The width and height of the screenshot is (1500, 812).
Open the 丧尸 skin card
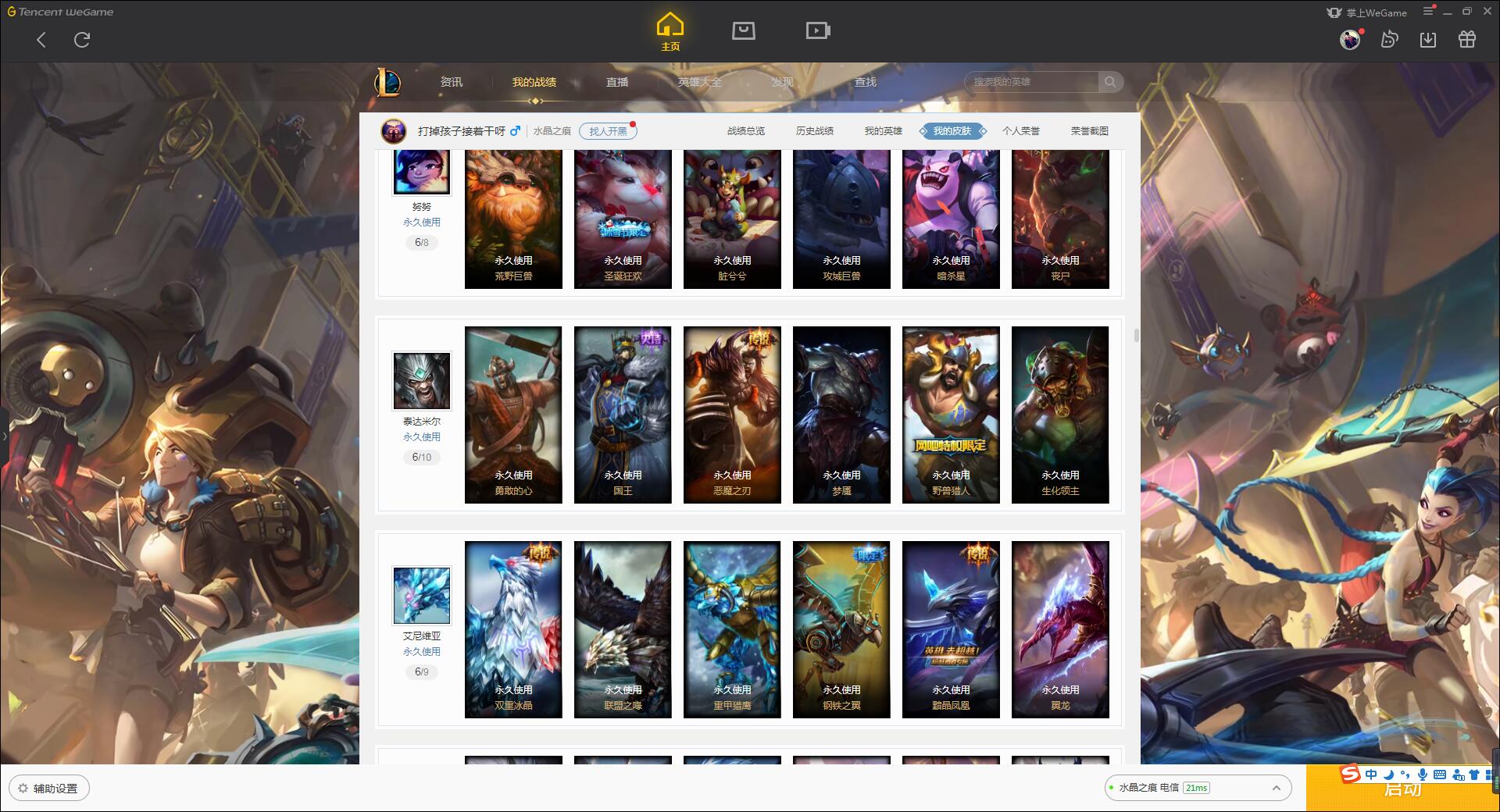pyautogui.click(x=1060, y=219)
